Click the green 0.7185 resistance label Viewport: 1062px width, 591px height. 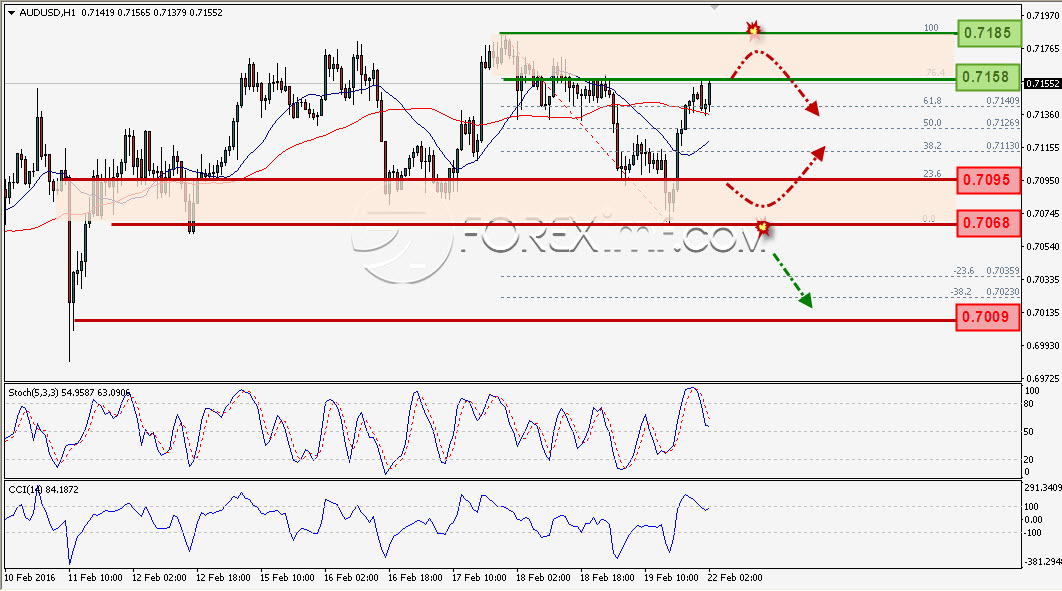[988, 32]
